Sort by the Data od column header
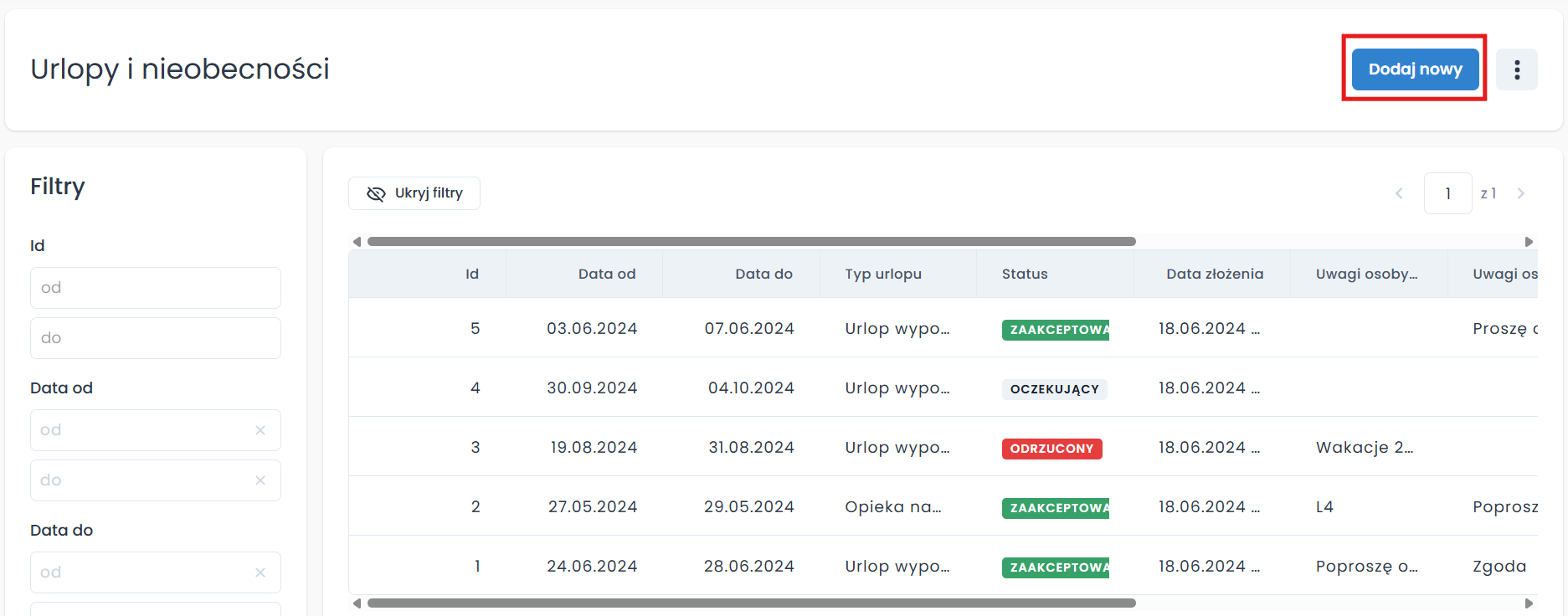 (x=606, y=274)
